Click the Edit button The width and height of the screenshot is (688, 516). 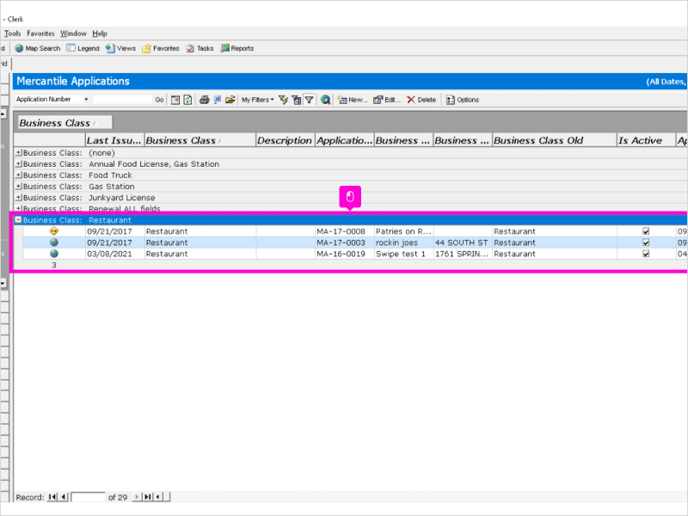click(x=387, y=100)
